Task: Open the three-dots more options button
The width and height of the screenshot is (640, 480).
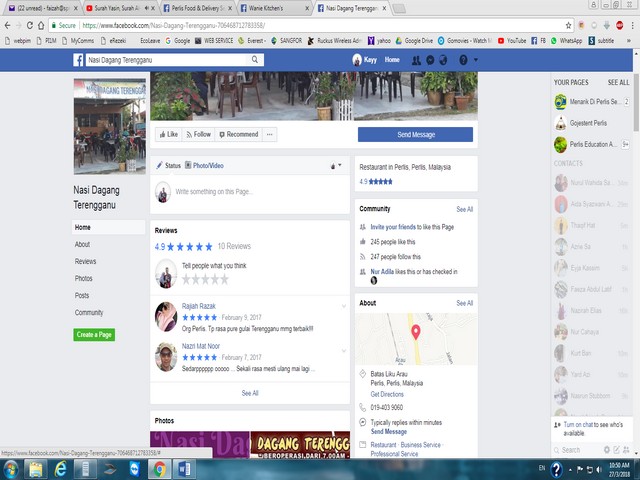Action: (x=270, y=134)
